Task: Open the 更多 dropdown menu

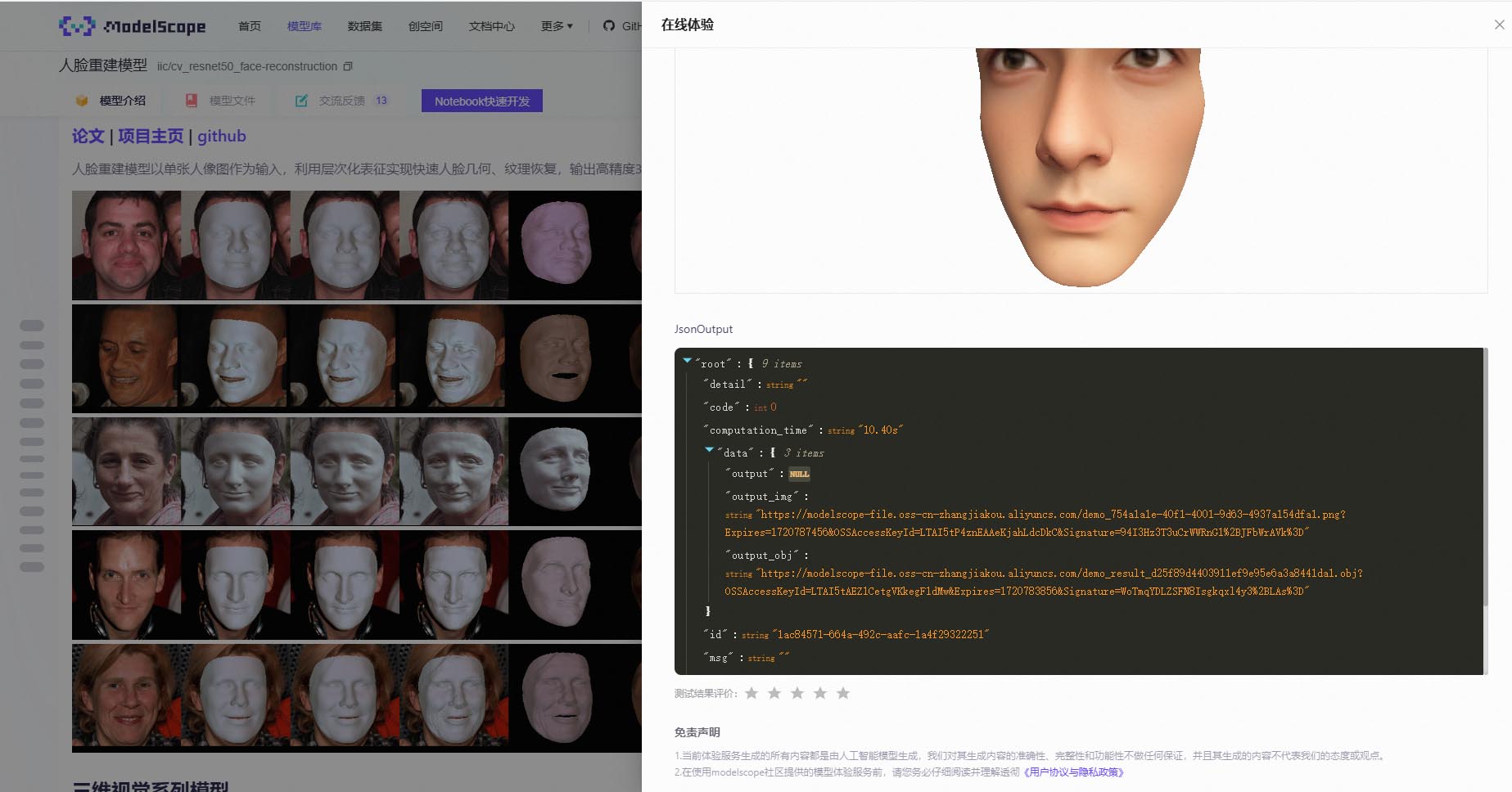Action: tap(557, 26)
